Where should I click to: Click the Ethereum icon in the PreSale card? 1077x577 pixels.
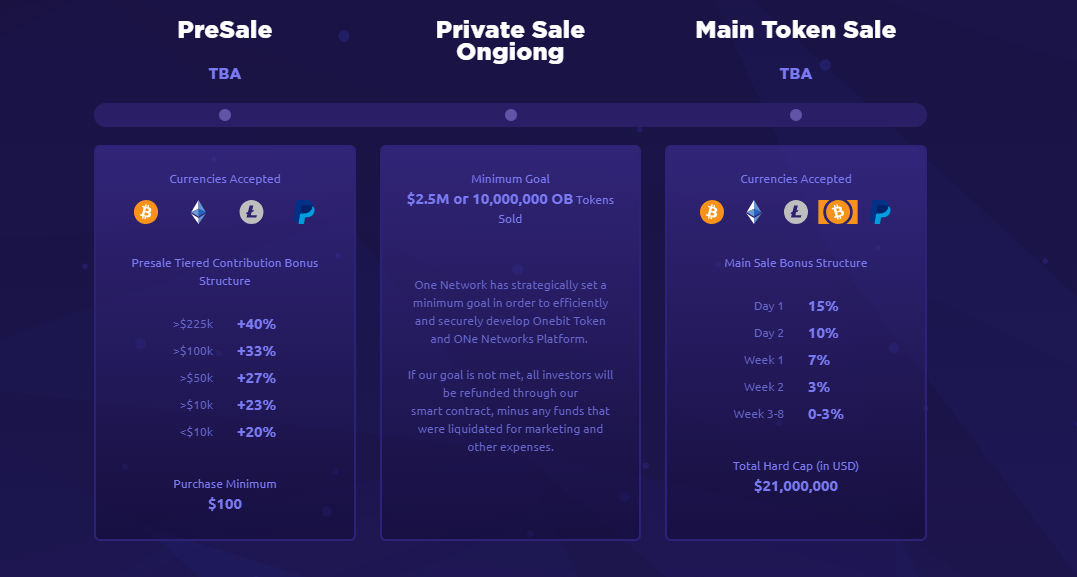coord(198,212)
